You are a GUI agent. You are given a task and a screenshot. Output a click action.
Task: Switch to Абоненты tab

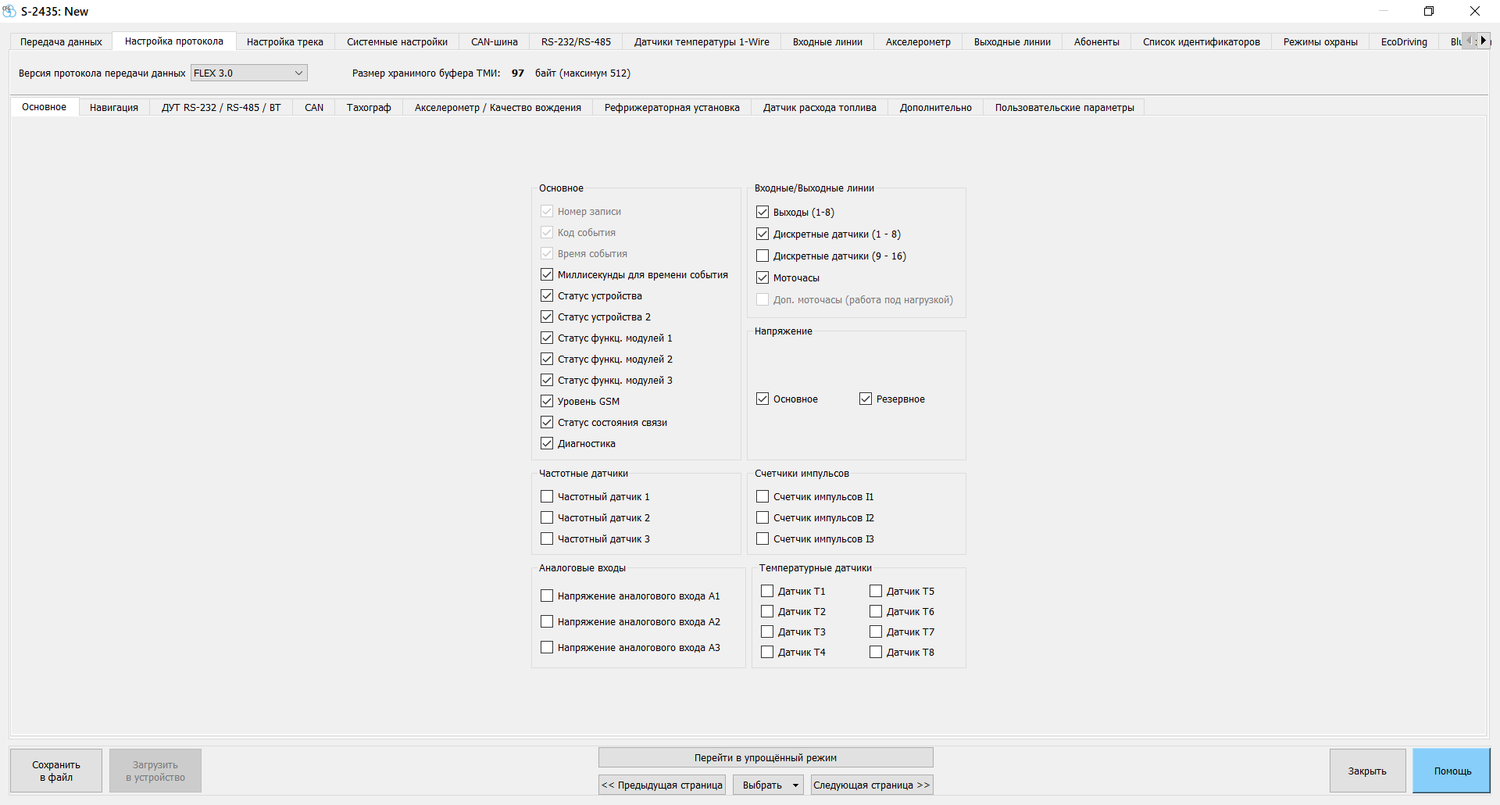click(x=1097, y=42)
